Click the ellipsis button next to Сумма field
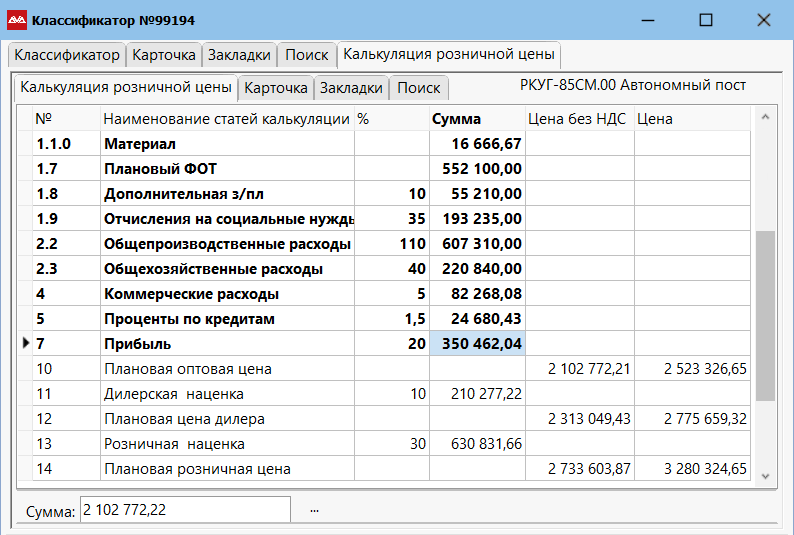Image resolution: width=794 pixels, height=535 pixels. pos(314,510)
